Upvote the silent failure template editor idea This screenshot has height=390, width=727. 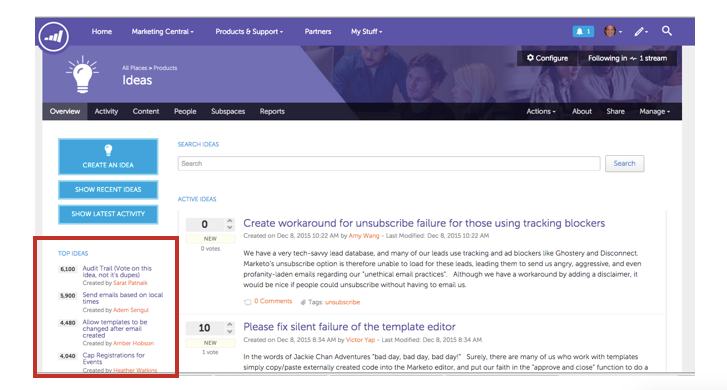pos(230,324)
